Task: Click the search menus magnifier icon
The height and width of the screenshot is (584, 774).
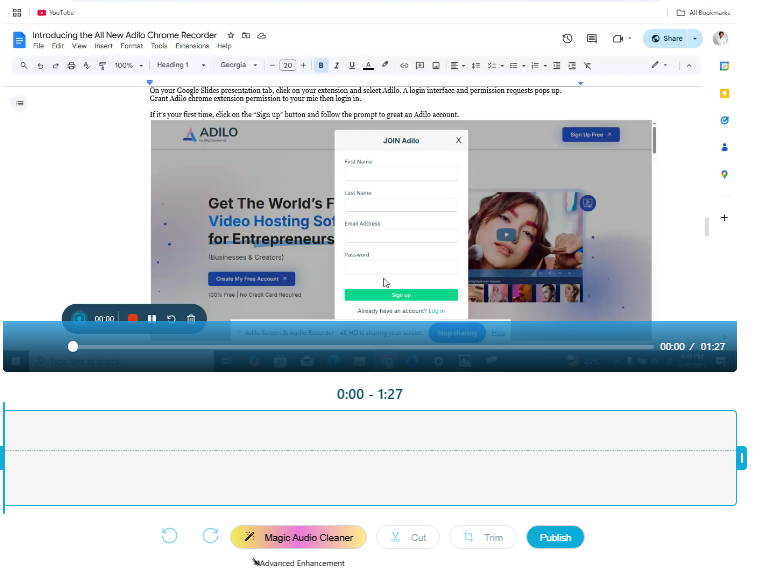Action: click(x=24, y=65)
